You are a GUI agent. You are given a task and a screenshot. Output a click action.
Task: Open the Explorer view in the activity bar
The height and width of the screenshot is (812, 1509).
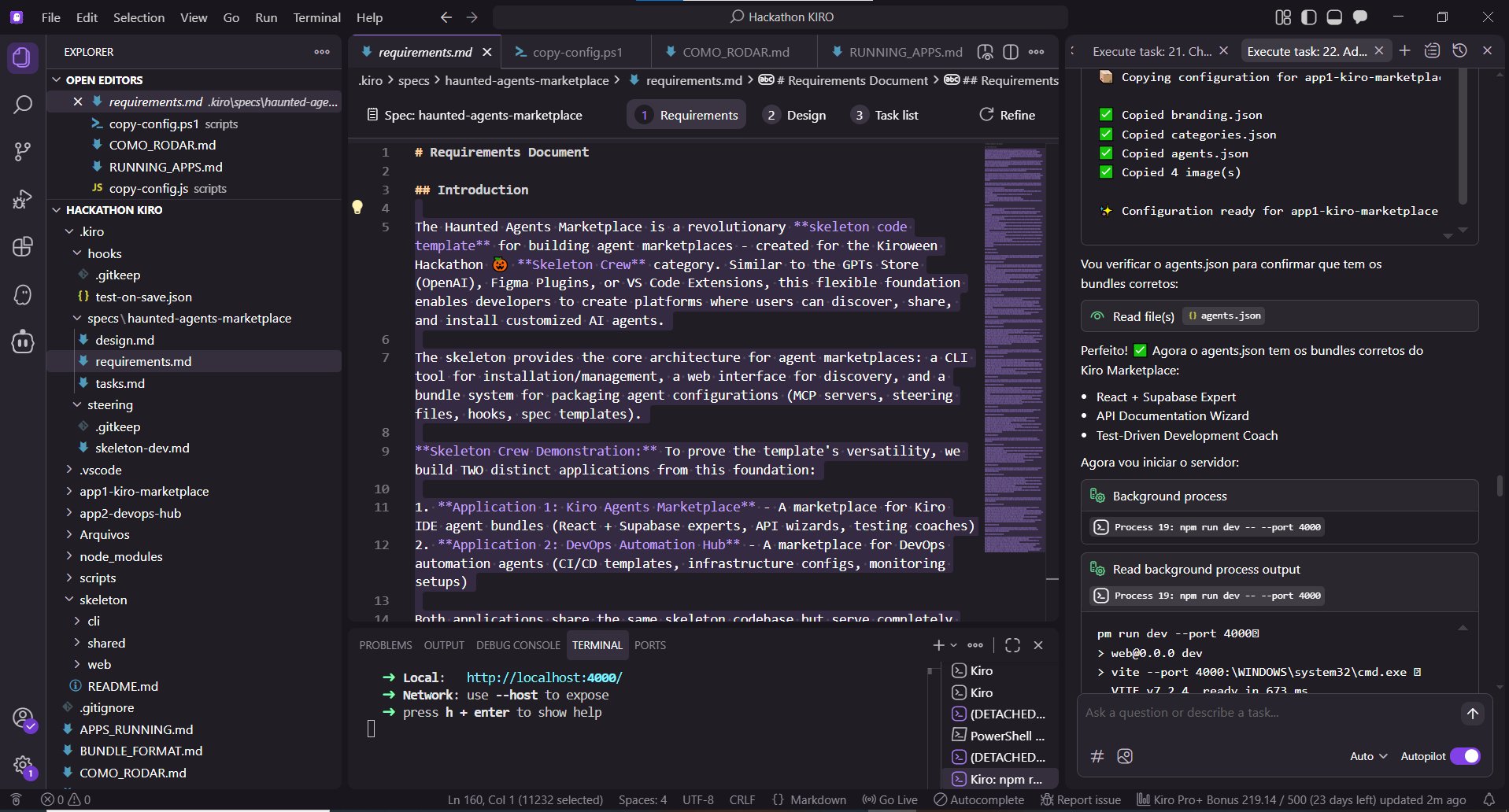(x=22, y=57)
